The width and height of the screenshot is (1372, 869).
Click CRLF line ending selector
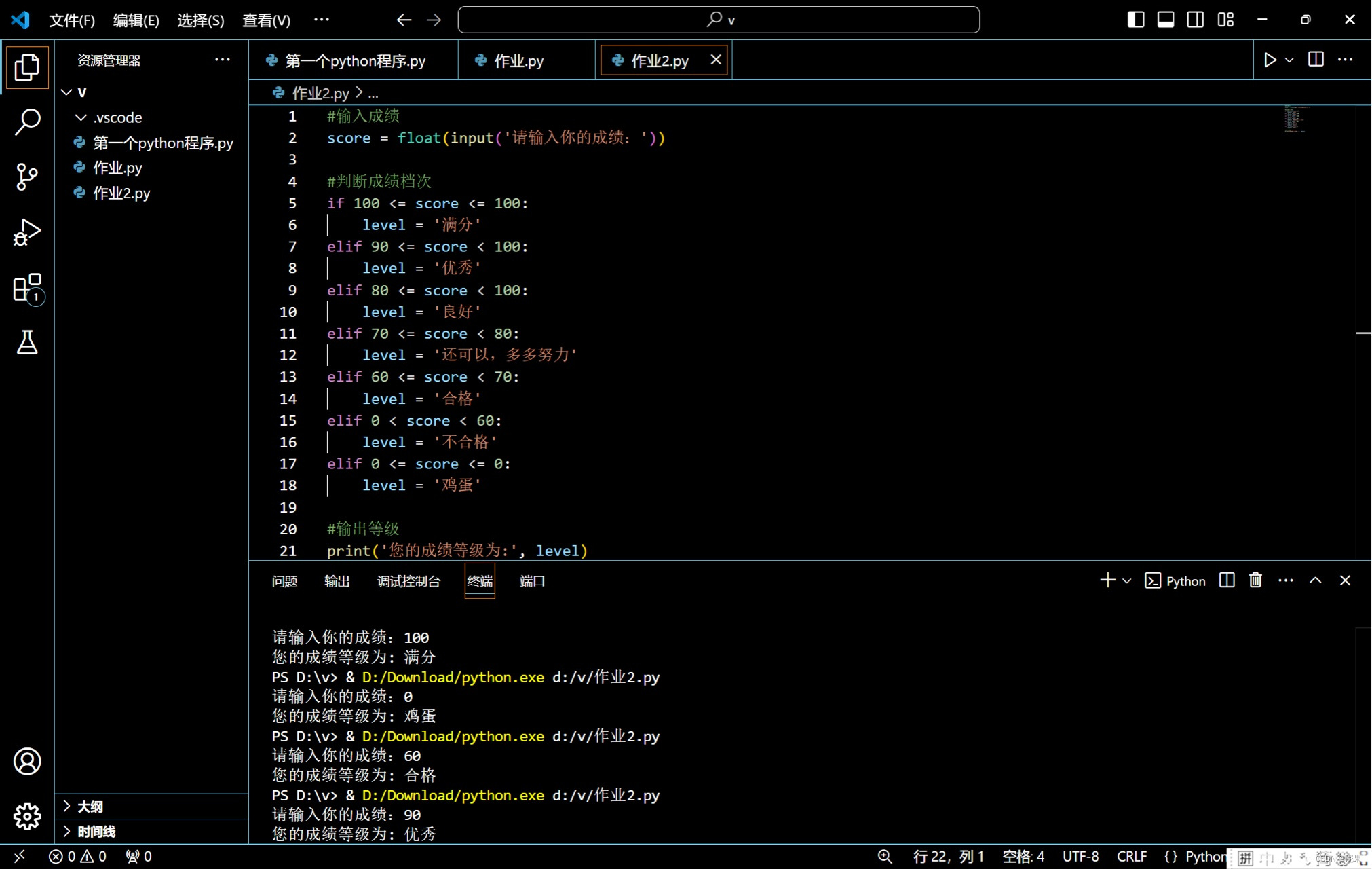click(x=1132, y=857)
